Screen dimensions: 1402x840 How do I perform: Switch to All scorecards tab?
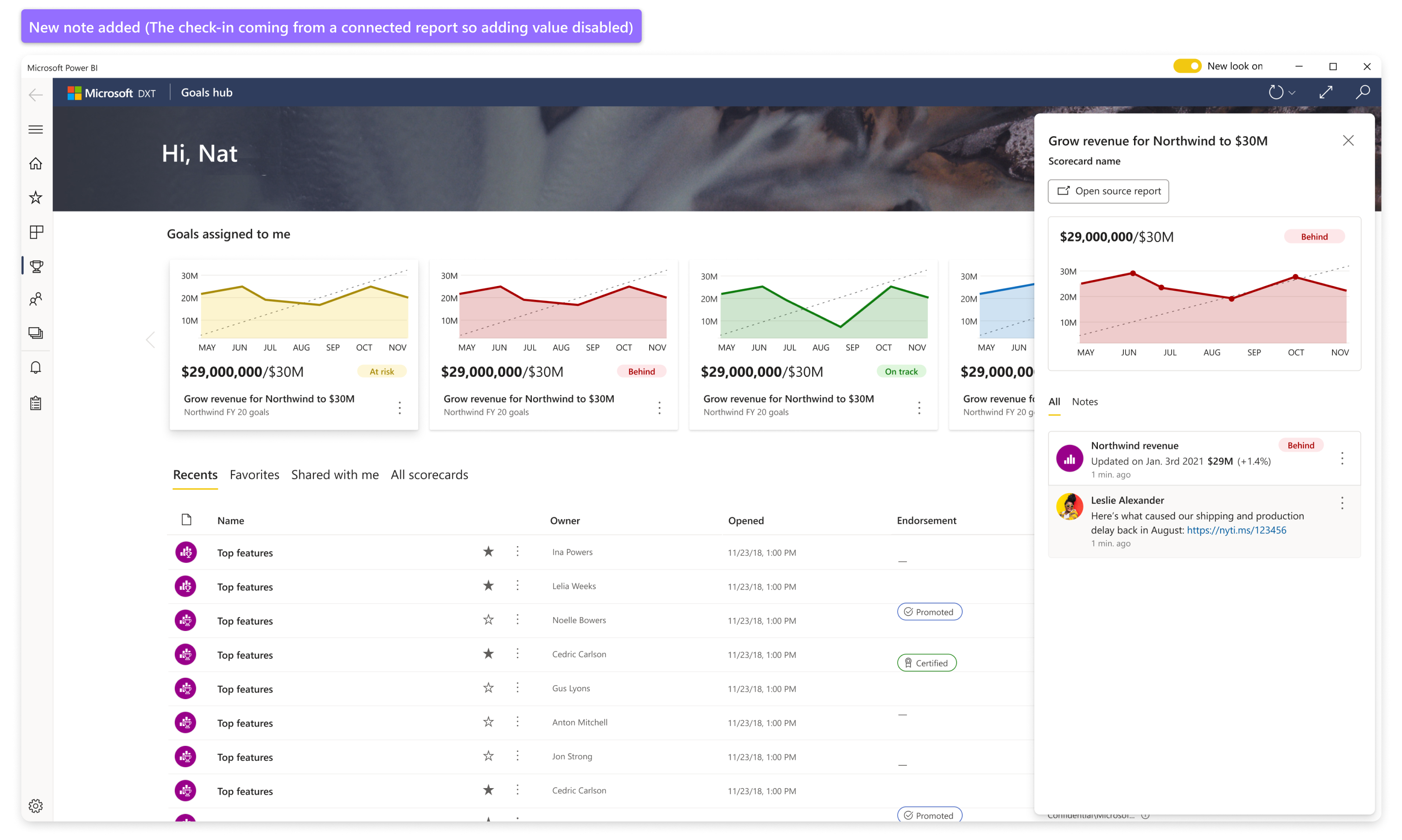pyautogui.click(x=430, y=474)
